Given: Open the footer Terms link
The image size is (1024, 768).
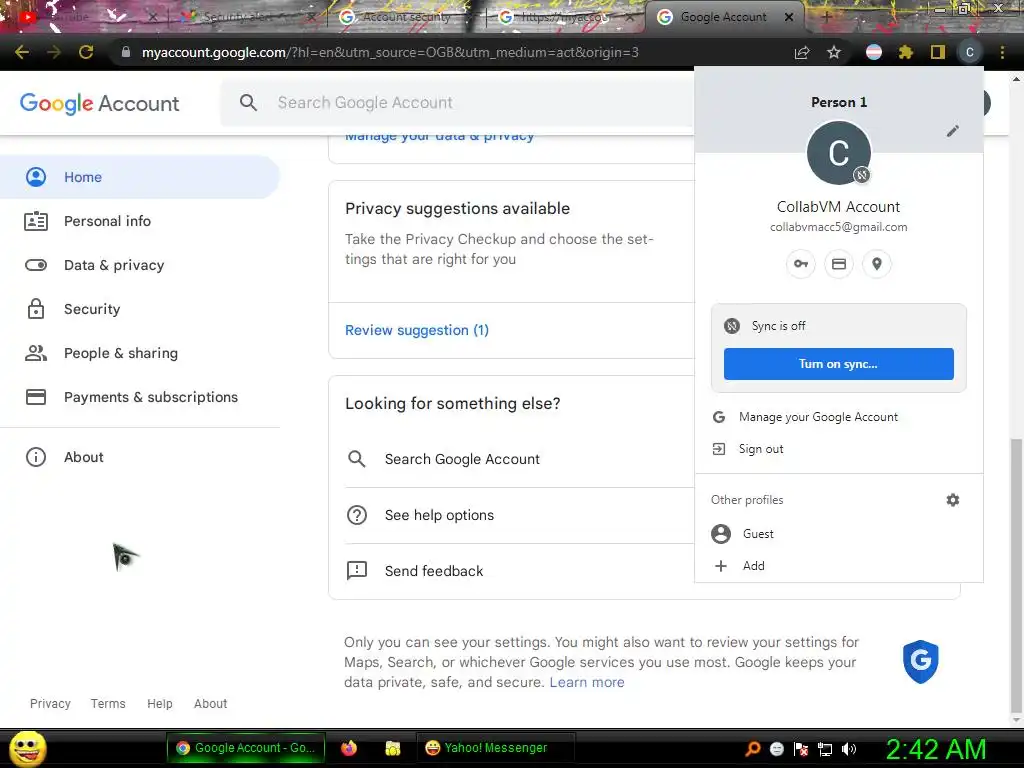Looking at the screenshot, I should [x=108, y=703].
